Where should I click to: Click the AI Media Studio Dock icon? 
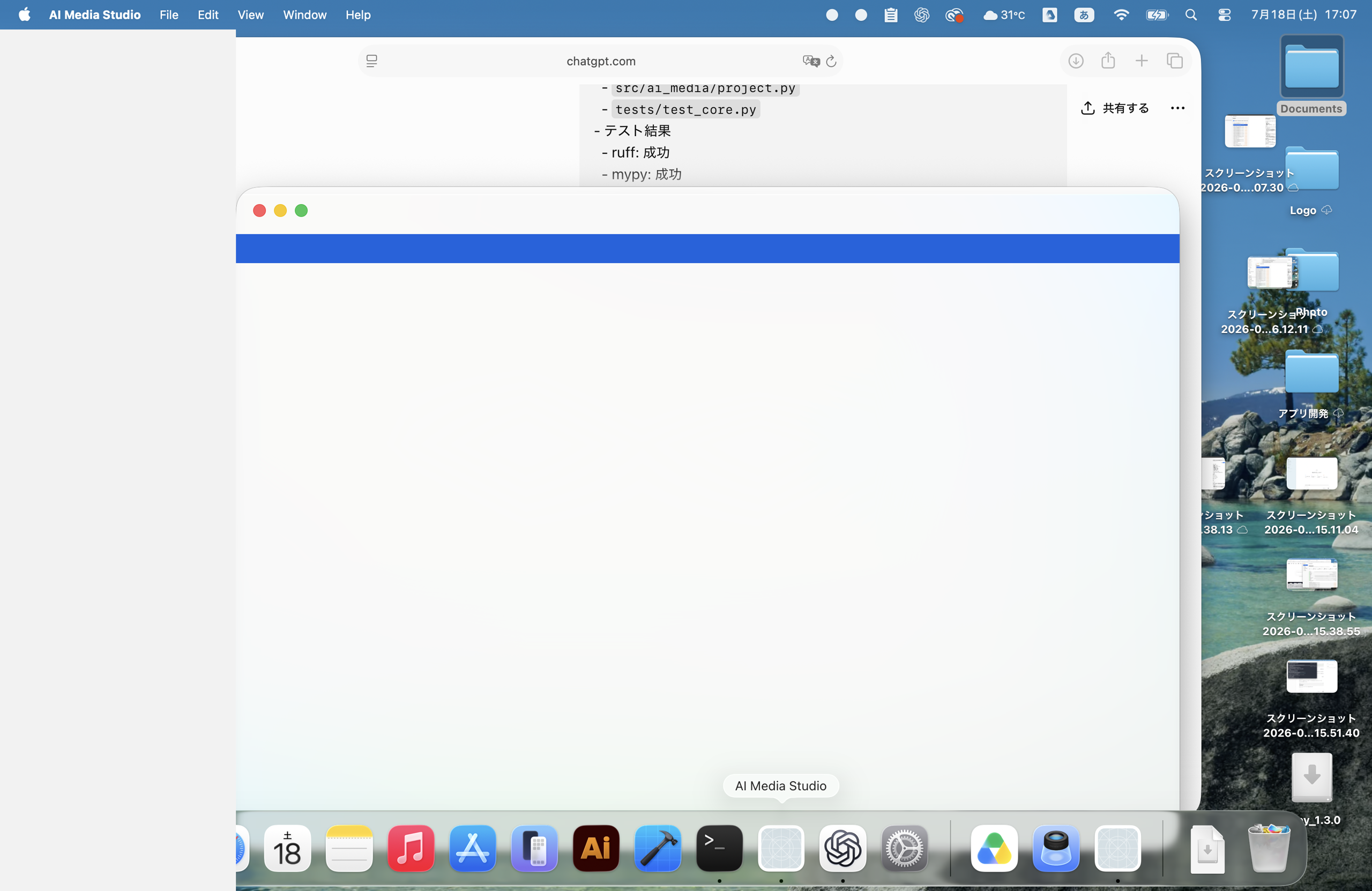(780, 848)
